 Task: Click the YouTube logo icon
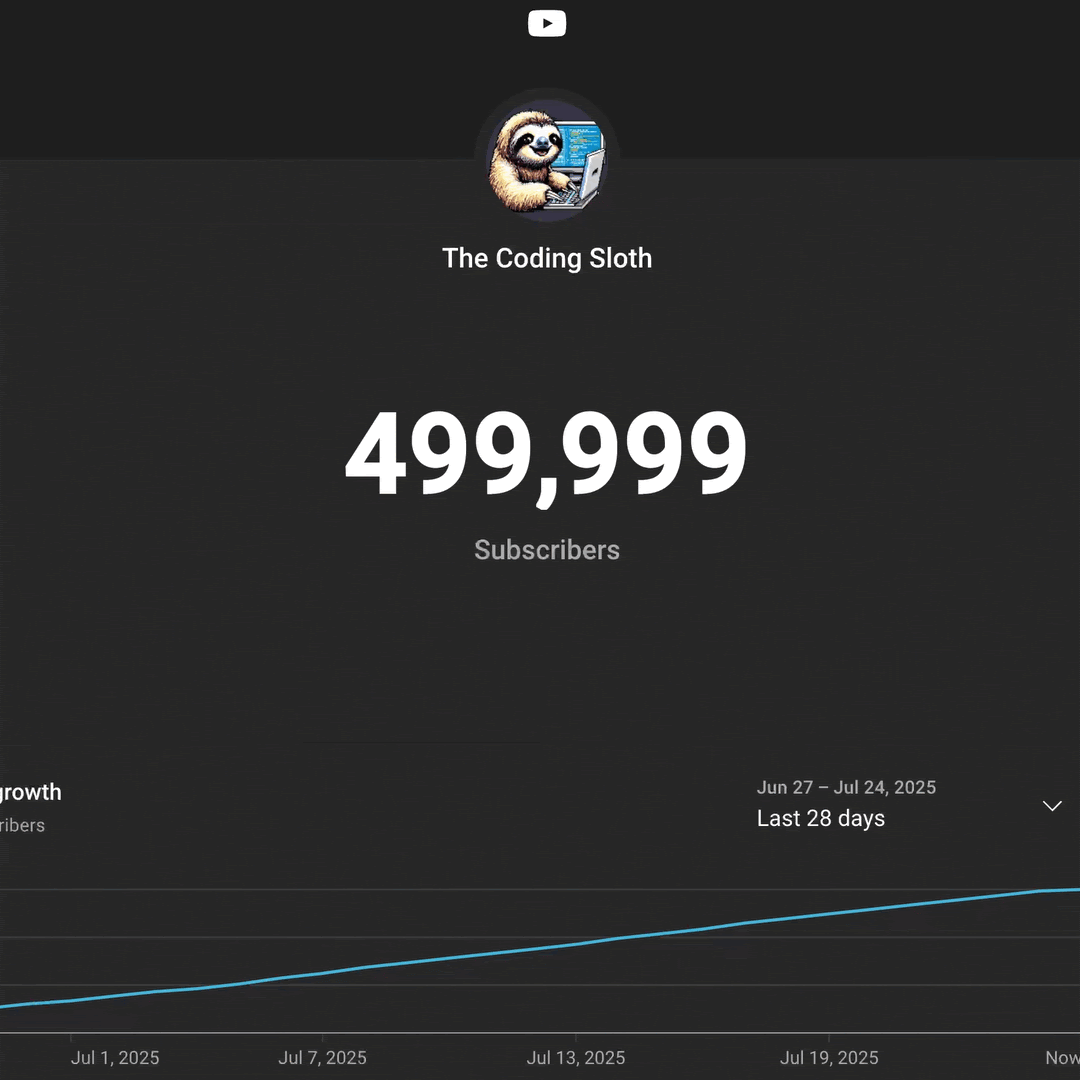(547, 23)
